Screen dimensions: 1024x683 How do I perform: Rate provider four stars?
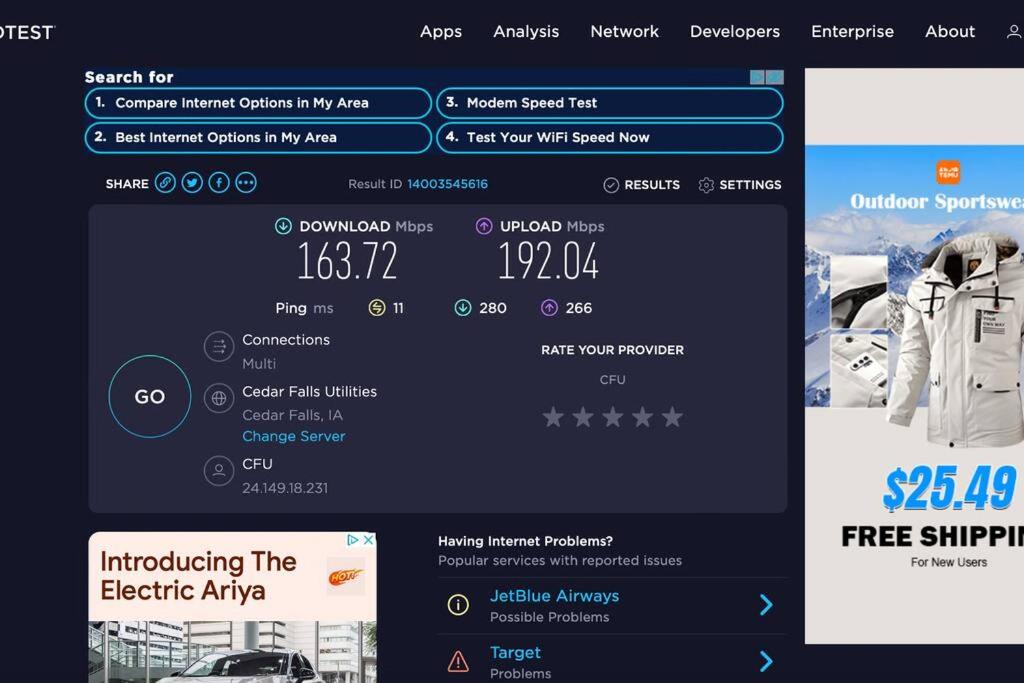pyautogui.click(x=643, y=417)
